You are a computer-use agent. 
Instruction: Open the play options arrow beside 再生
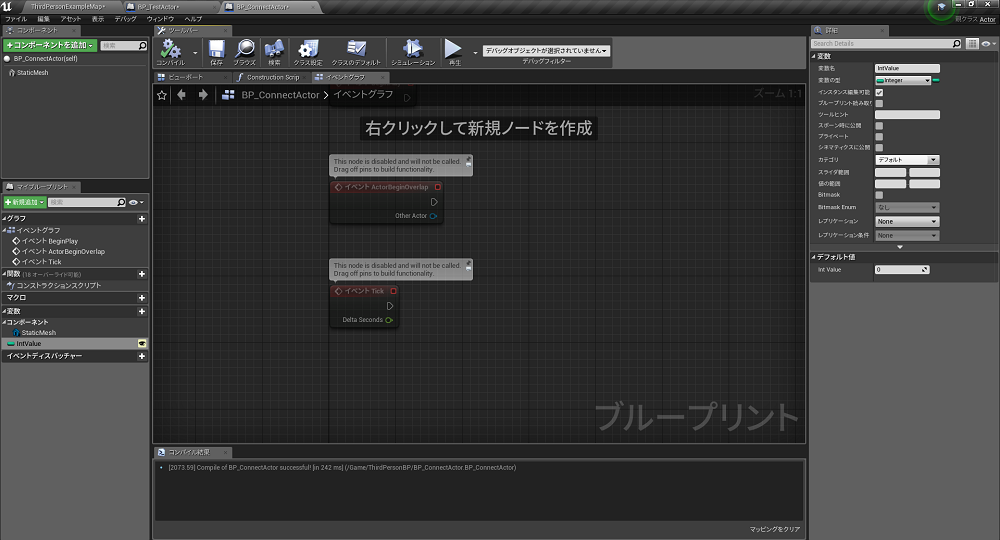pyautogui.click(x=475, y=52)
